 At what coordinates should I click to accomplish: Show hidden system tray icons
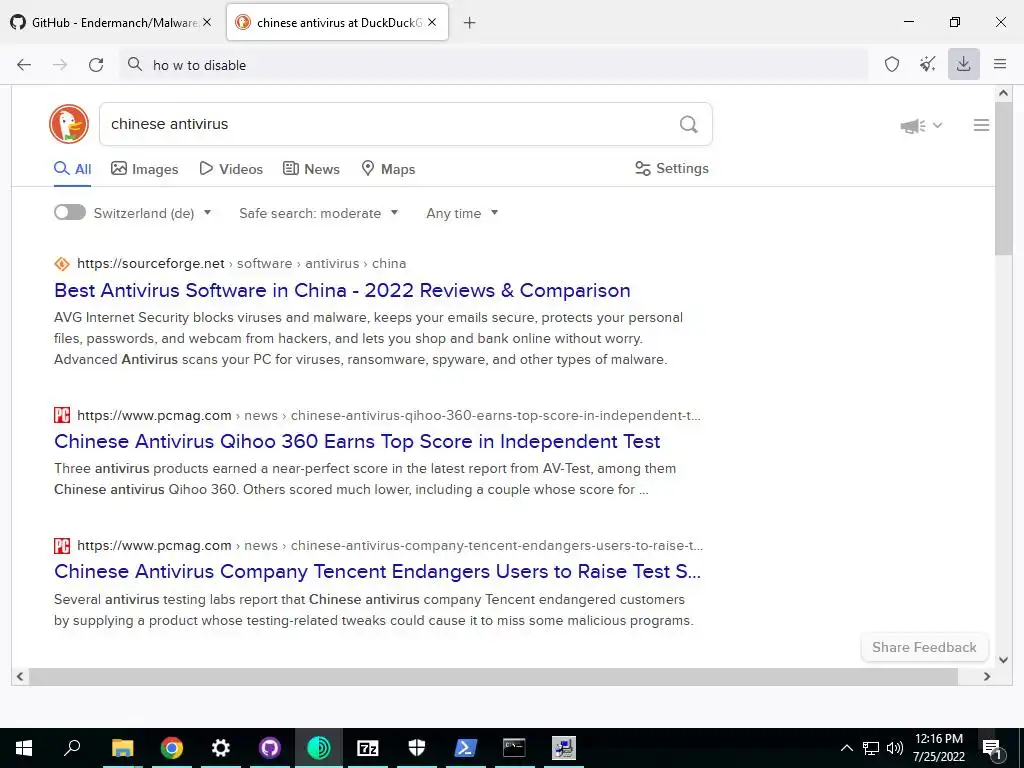pos(846,748)
